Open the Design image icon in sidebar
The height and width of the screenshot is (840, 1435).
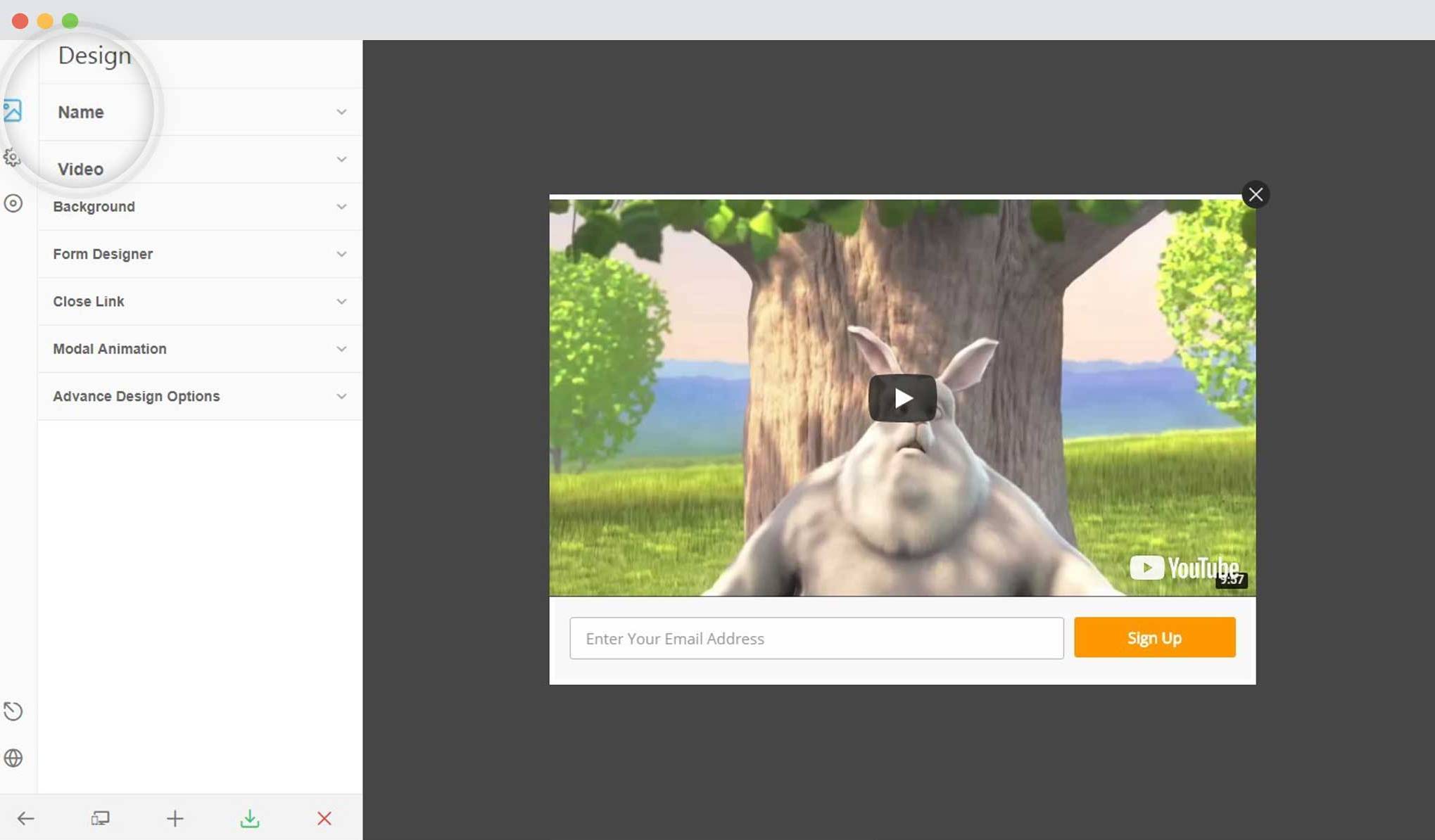[x=12, y=110]
